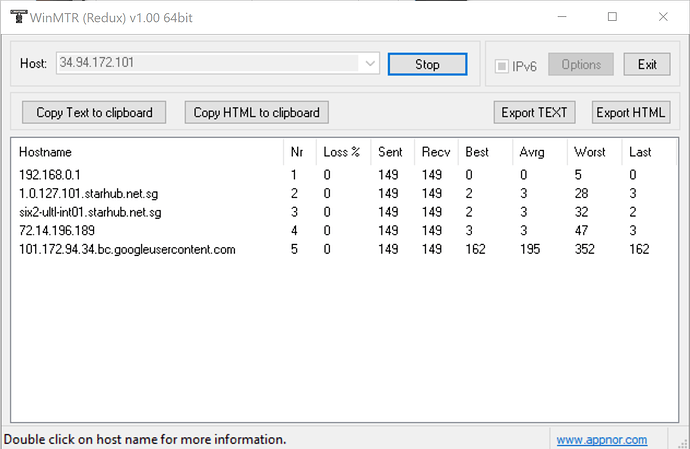Screen dimensions: 690x449
Task: Click the Loss % column header
Action: [341, 152]
